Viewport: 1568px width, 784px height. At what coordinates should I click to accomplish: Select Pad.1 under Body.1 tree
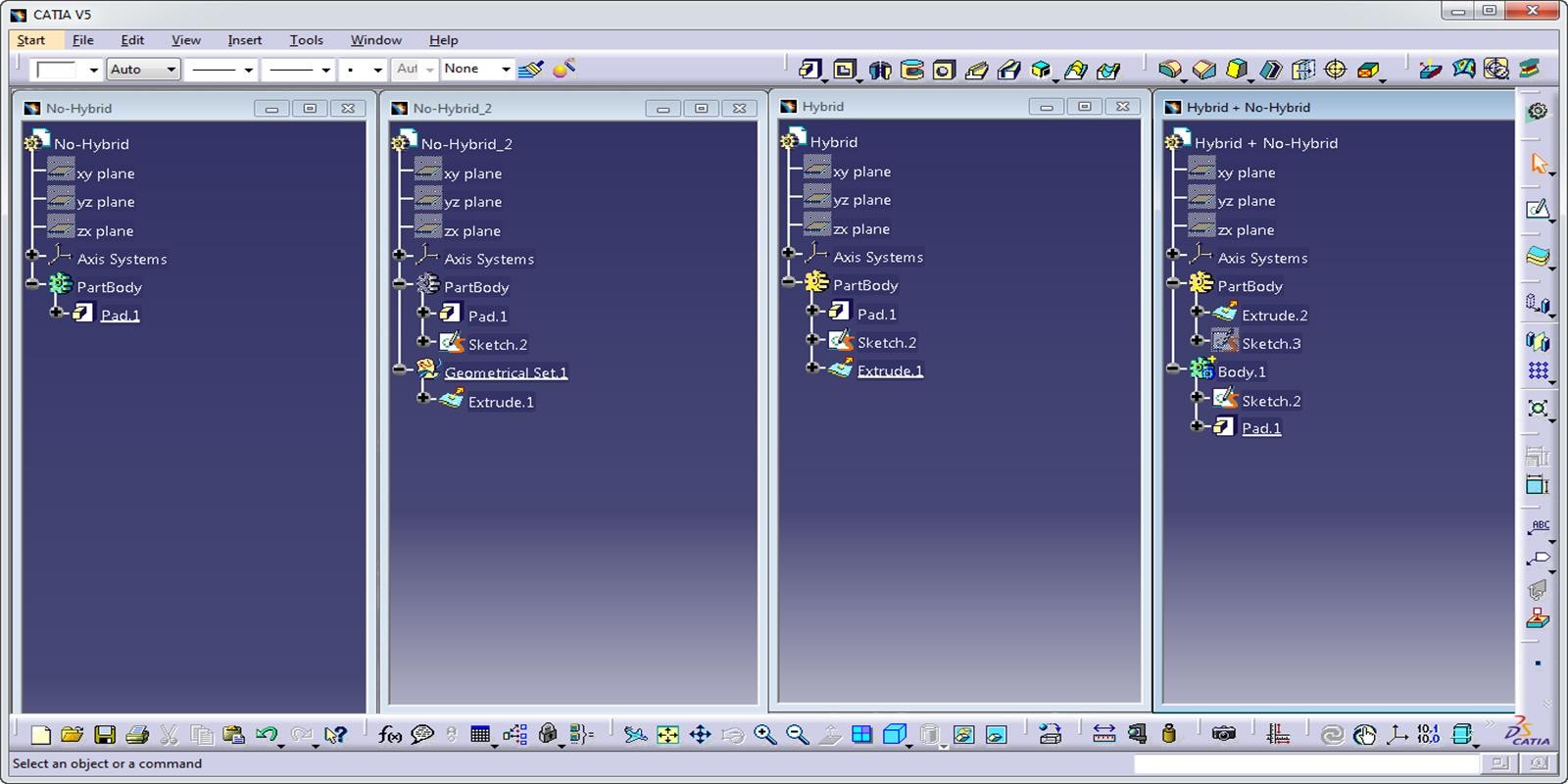click(1260, 428)
